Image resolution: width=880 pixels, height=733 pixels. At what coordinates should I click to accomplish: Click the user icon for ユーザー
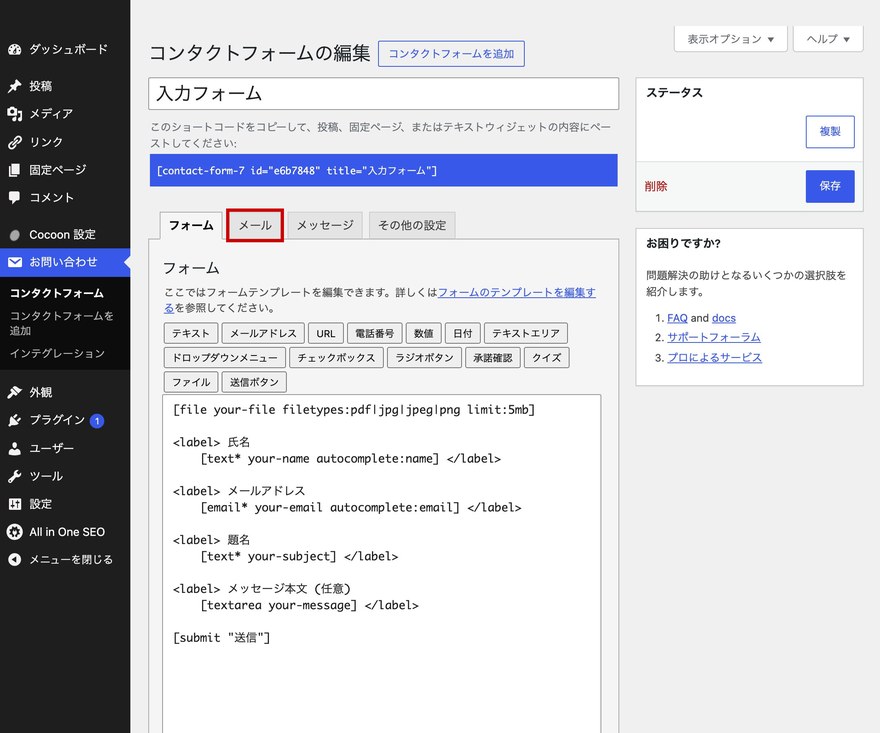coord(15,448)
